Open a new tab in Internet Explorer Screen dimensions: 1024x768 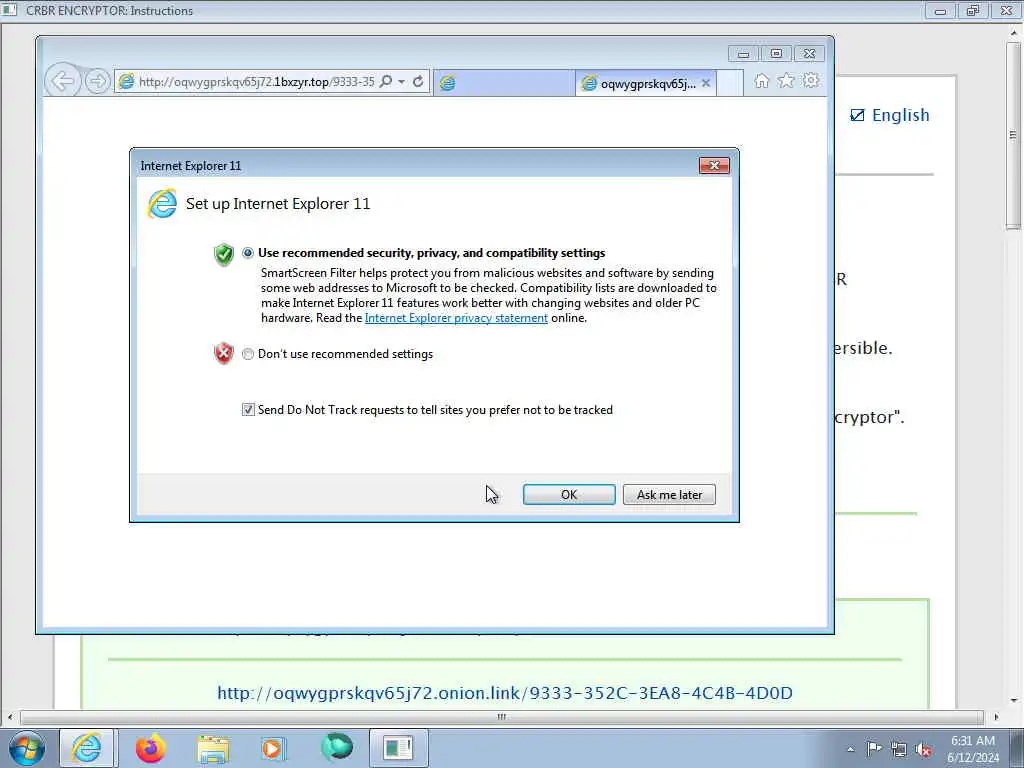(x=729, y=83)
